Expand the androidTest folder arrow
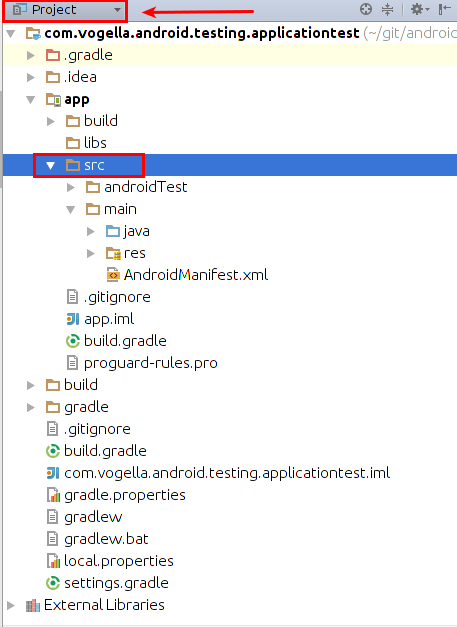Screen dimensions: 457x627 (x=71, y=187)
